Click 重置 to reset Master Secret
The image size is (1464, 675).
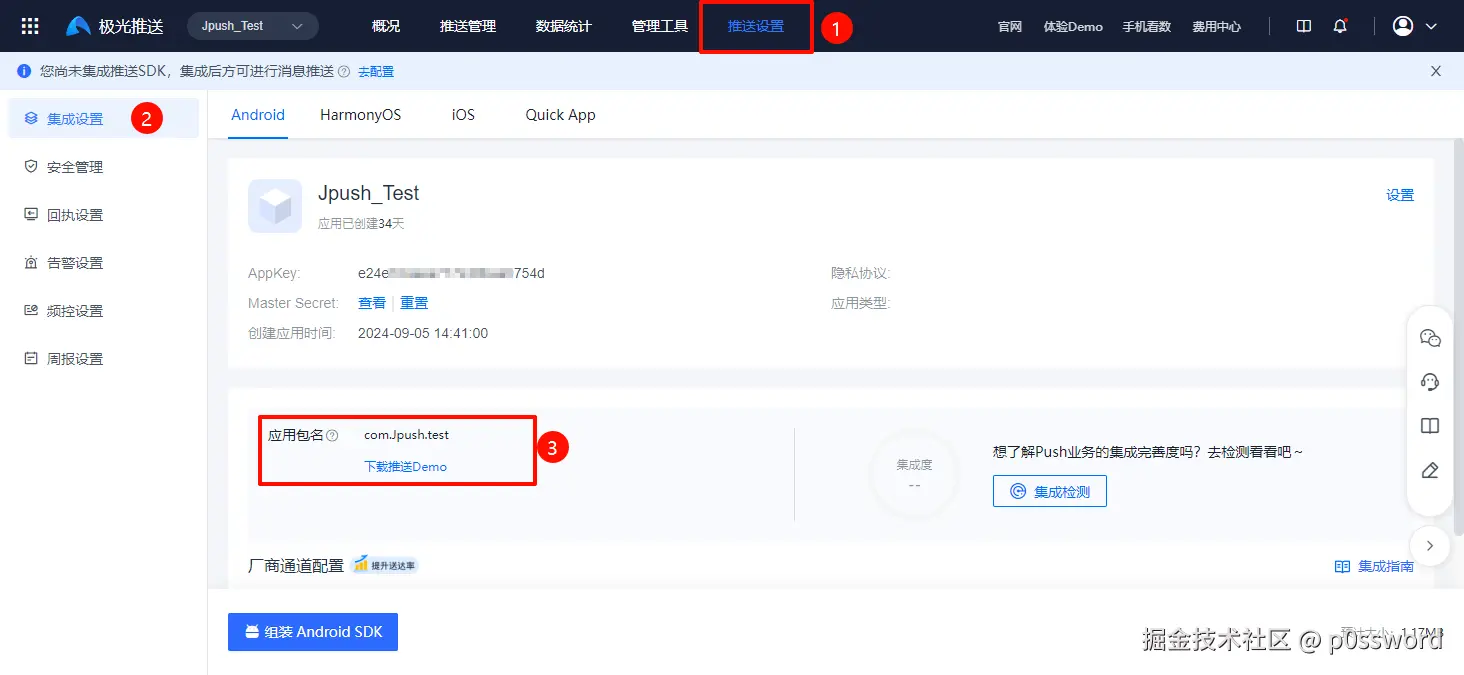(414, 303)
